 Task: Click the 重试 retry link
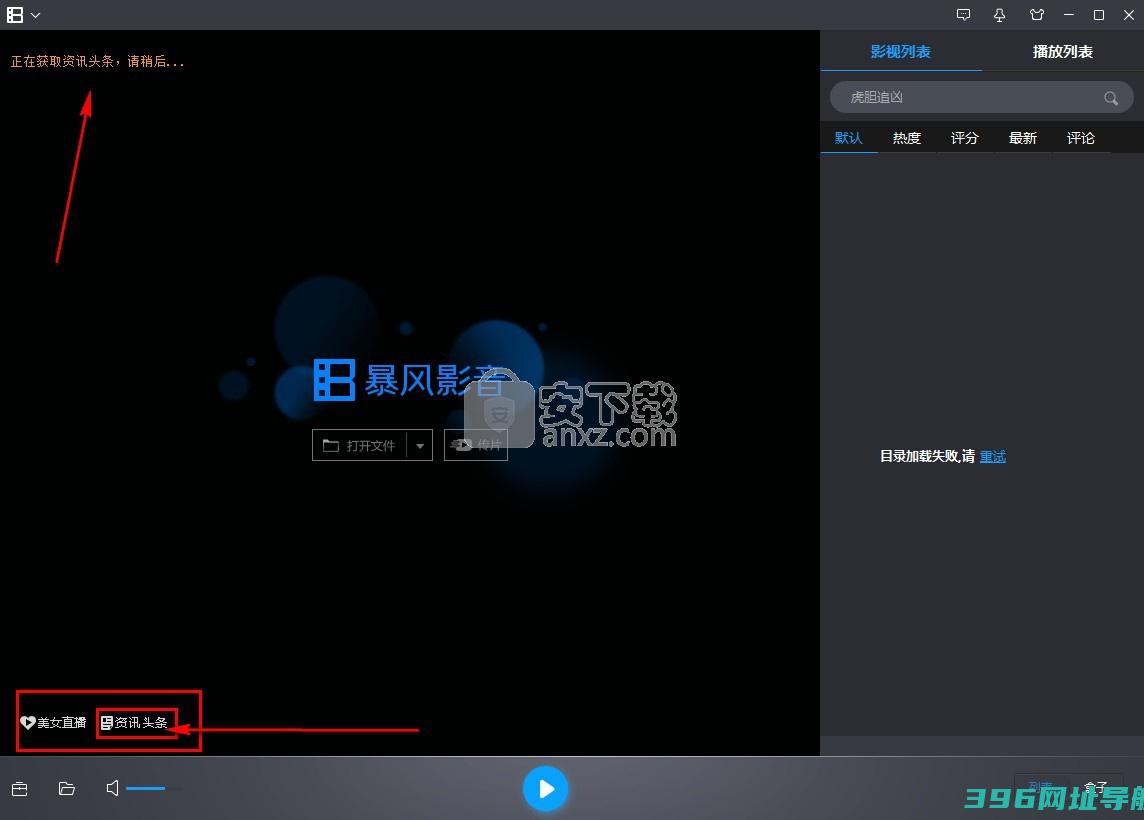992,457
